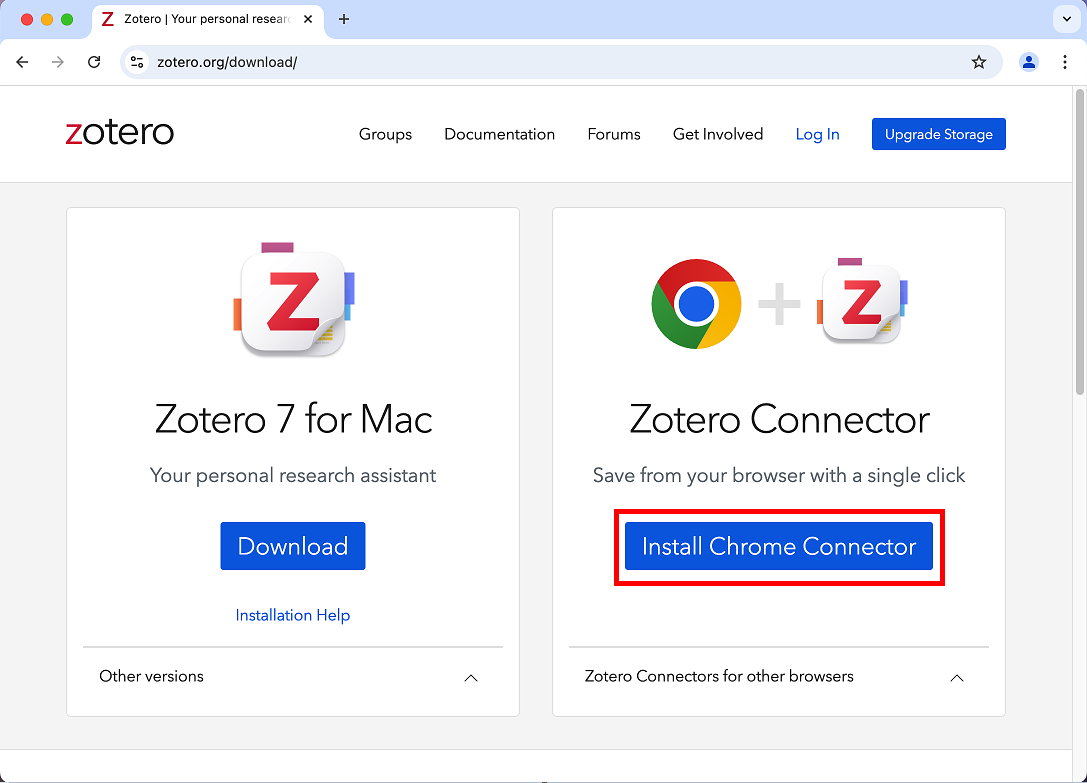Open the tab search dropdown arrow

pyautogui.click(x=1064, y=19)
